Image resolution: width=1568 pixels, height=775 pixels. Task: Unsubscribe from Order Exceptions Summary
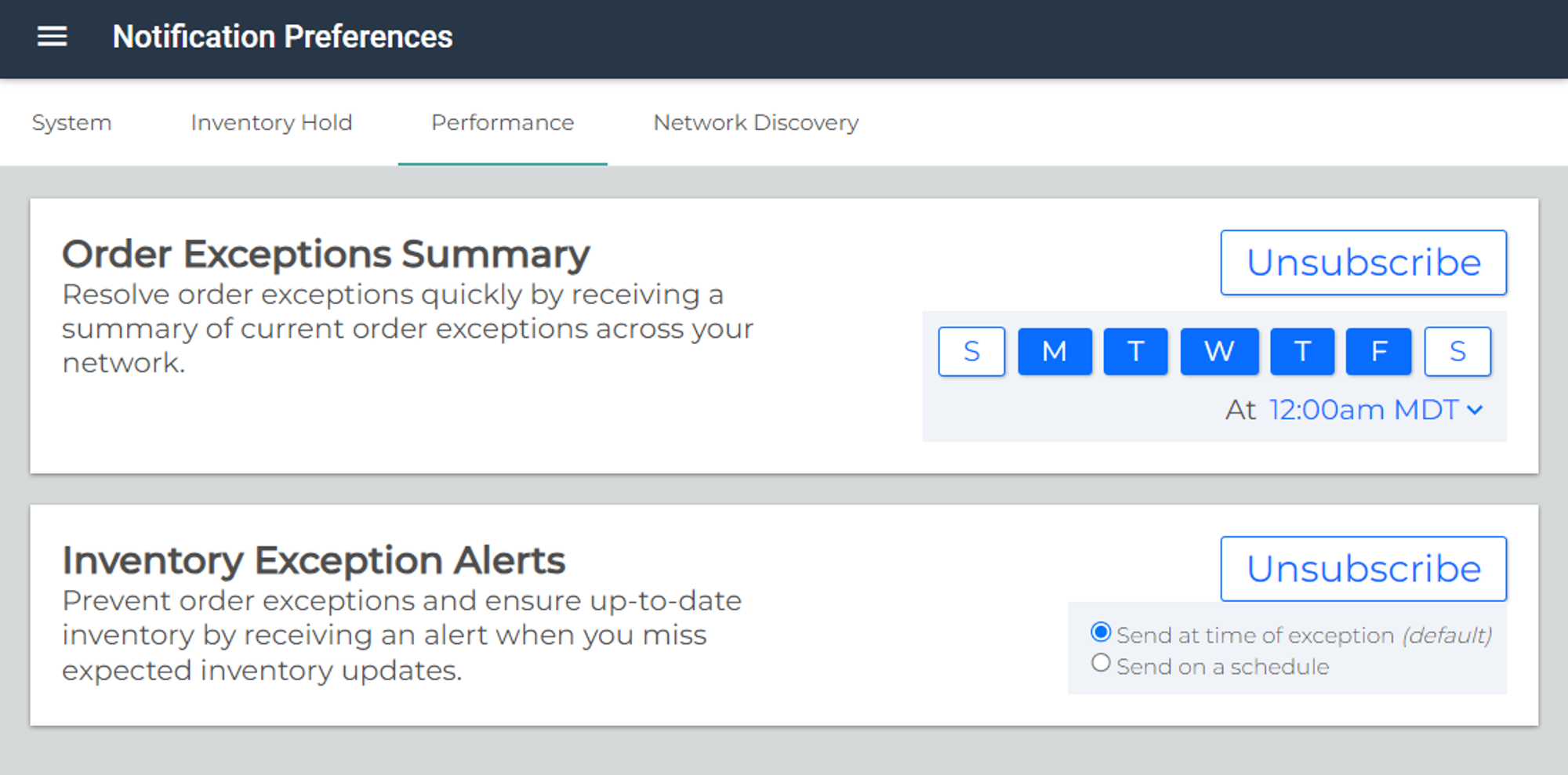(x=1364, y=263)
